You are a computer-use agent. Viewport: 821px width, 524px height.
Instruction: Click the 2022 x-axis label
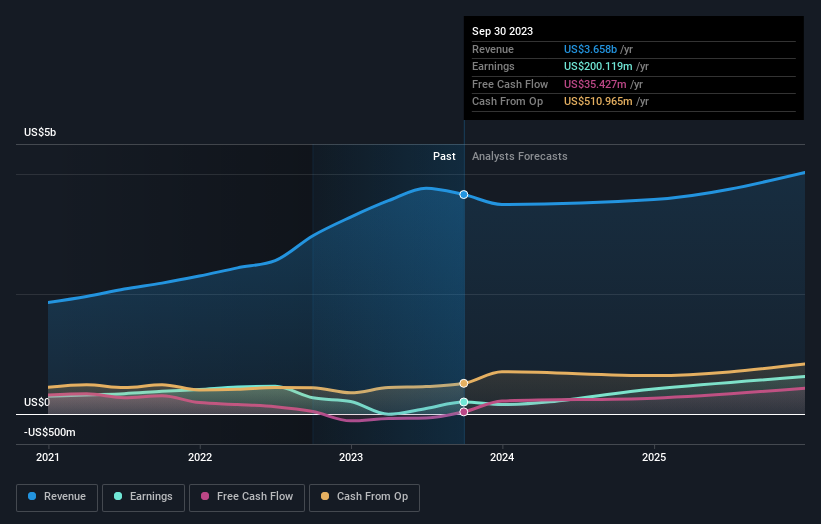pos(200,458)
